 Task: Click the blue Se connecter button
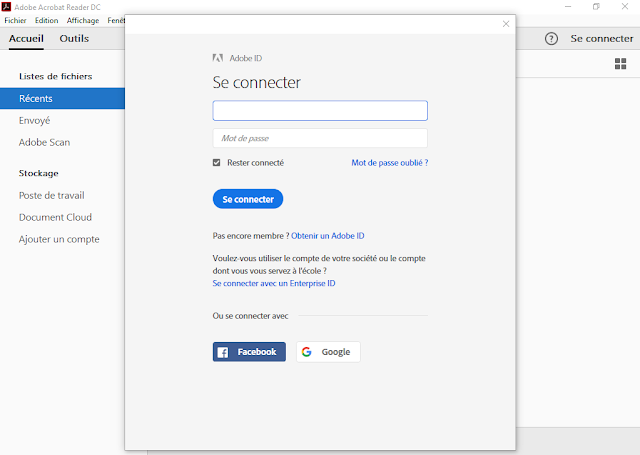pyautogui.click(x=248, y=199)
